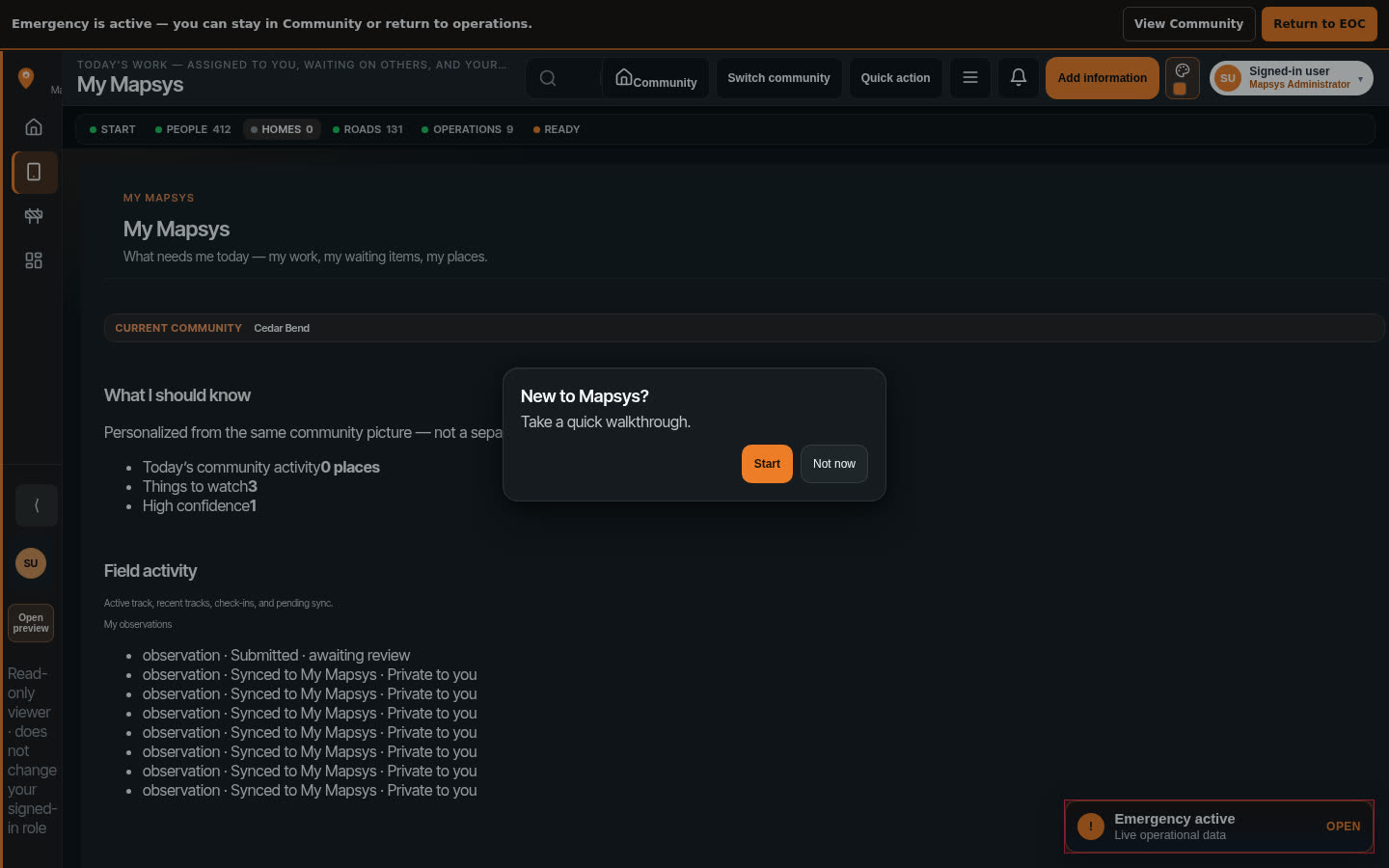Viewport: 1389px width, 868px height.
Task: Click the 'Submitted · awaiting review' observation
Action: tap(276, 656)
